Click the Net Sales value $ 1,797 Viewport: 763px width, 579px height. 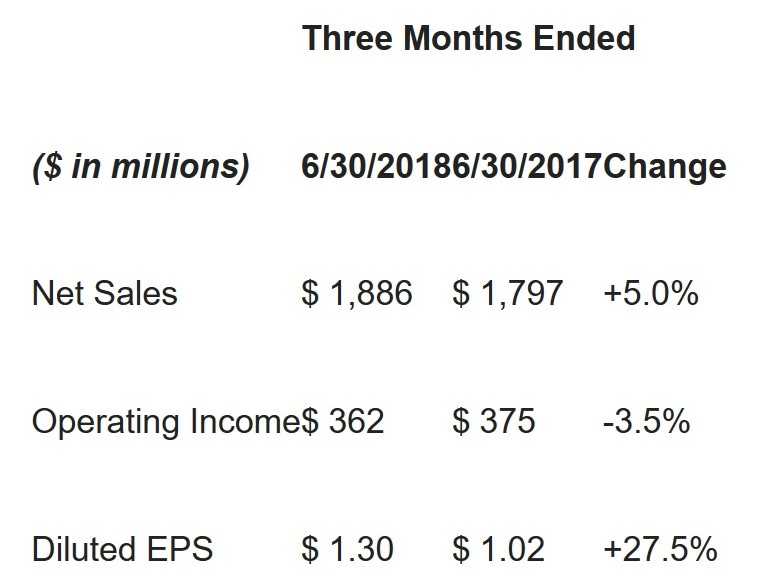tap(508, 294)
